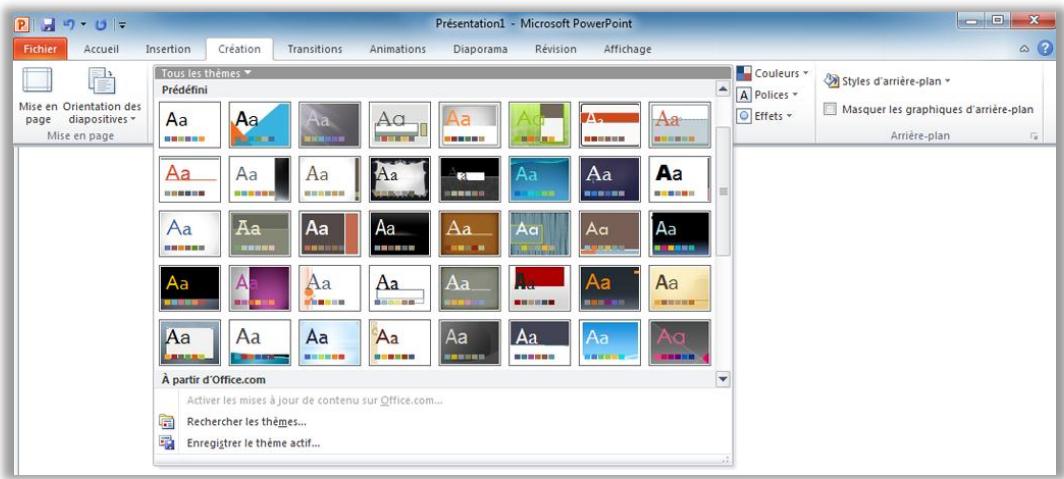This screenshot has height=479, width=1064.
Task: Switch to the Révision tab
Action: pyautogui.click(x=556, y=49)
